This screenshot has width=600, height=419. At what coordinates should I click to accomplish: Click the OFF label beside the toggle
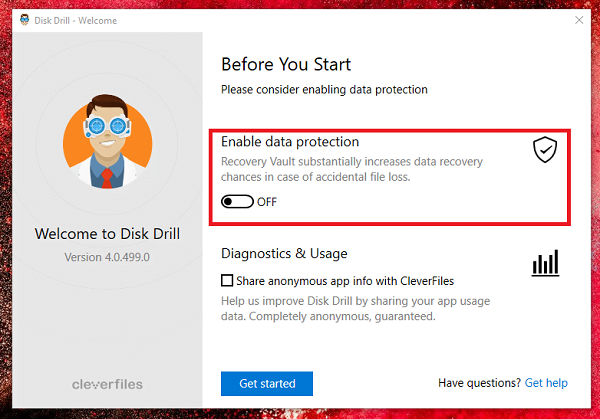click(x=267, y=202)
